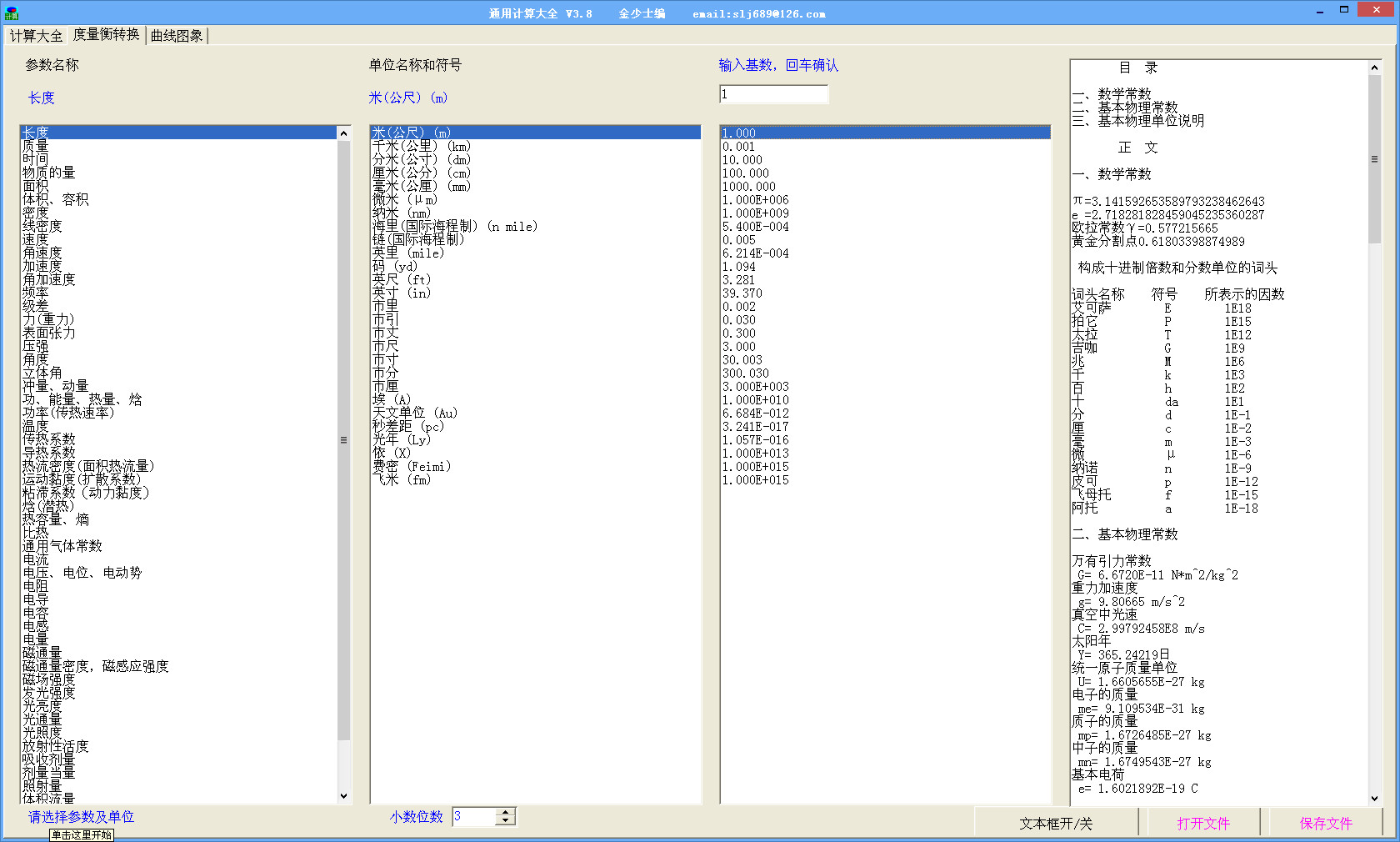This screenshot has width=1400, height=842.
Task: Select result value 6.214E-004
Action: click(886, 253)
